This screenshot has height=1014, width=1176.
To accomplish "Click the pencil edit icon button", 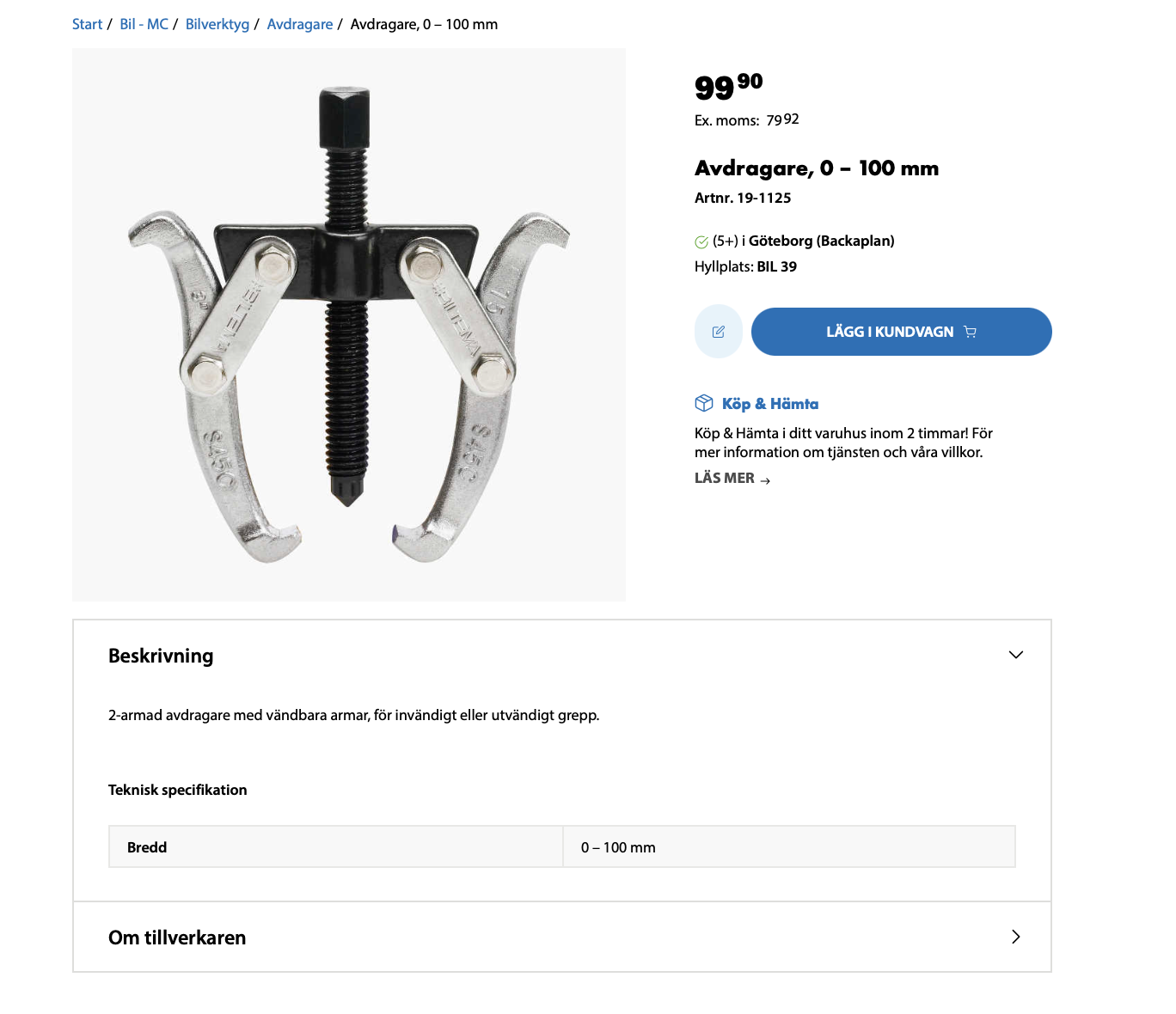I will pyautogui.click(x=719, y=332).
